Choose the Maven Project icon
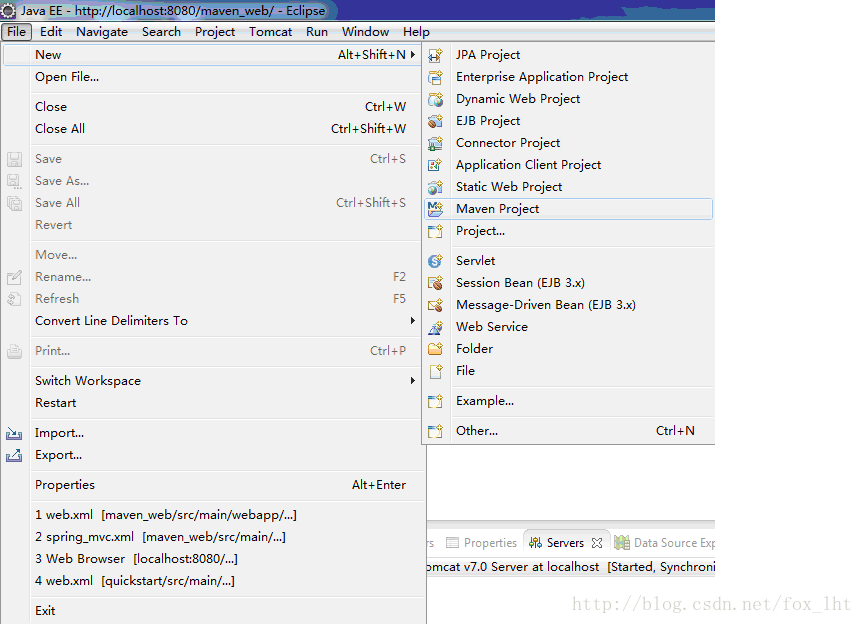 coord(435,209)
